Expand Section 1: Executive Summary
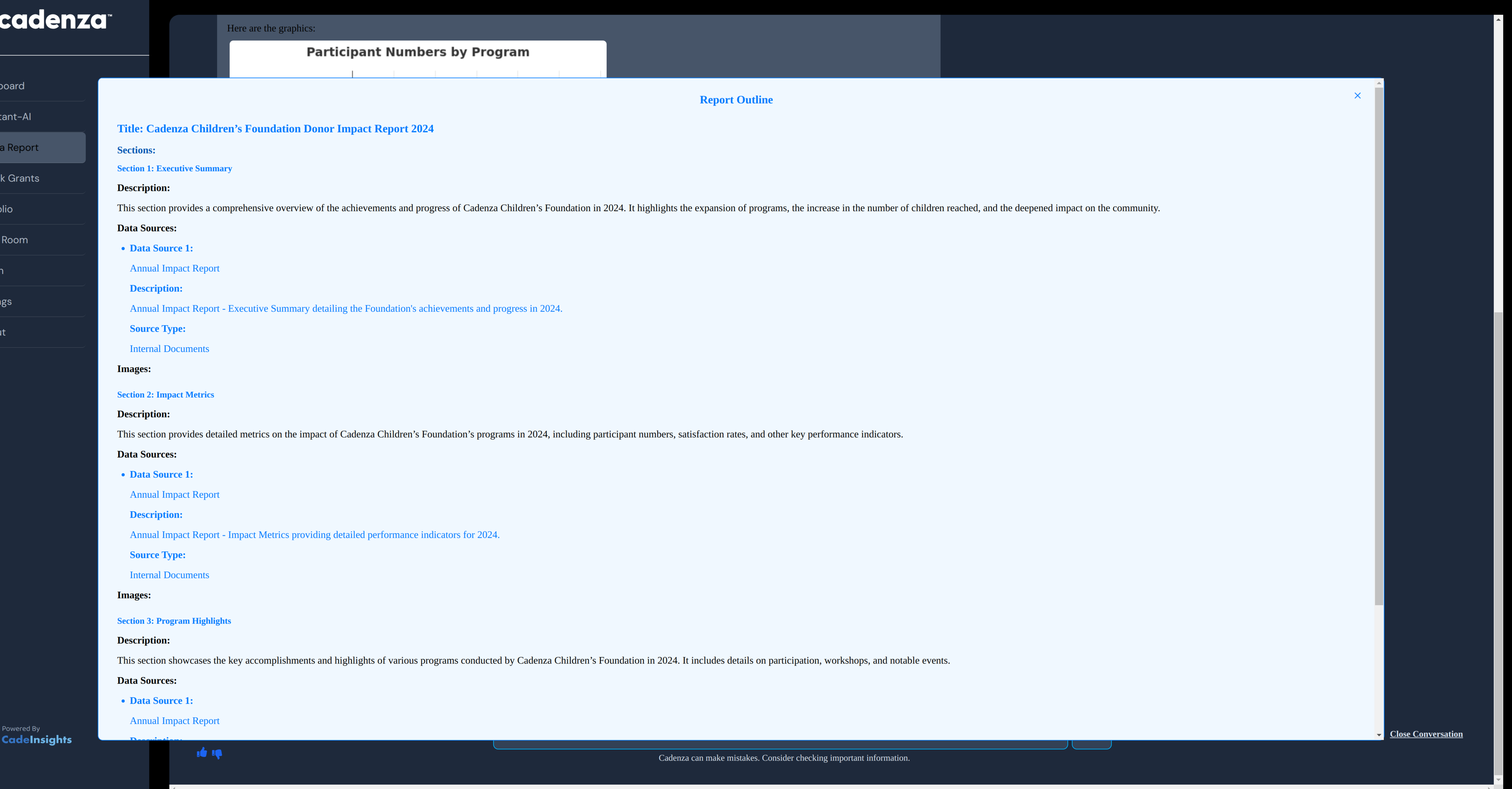1512x789 pixels. pos(174,168)
